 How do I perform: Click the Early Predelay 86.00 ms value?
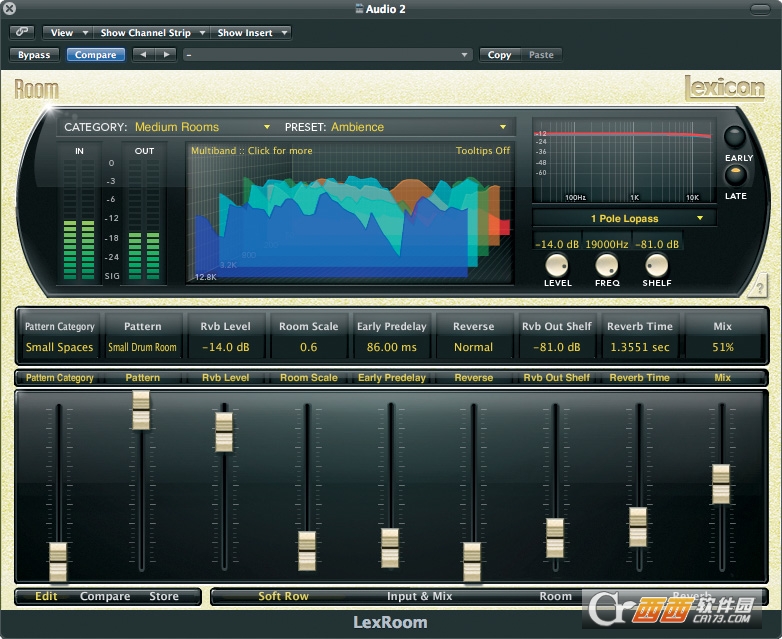point(391,347)
